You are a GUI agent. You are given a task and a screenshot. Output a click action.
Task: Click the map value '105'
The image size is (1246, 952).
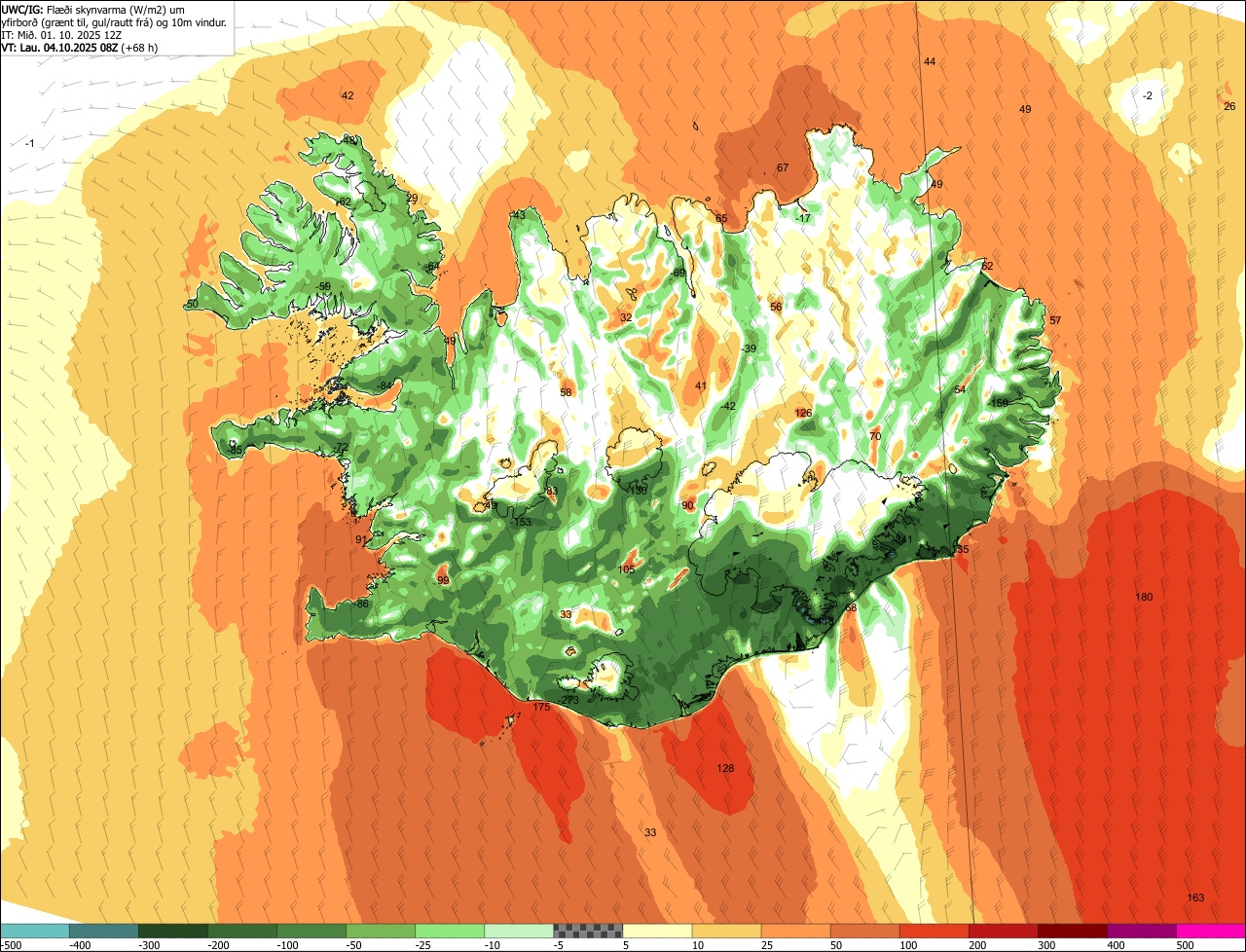tap(627, 569)
